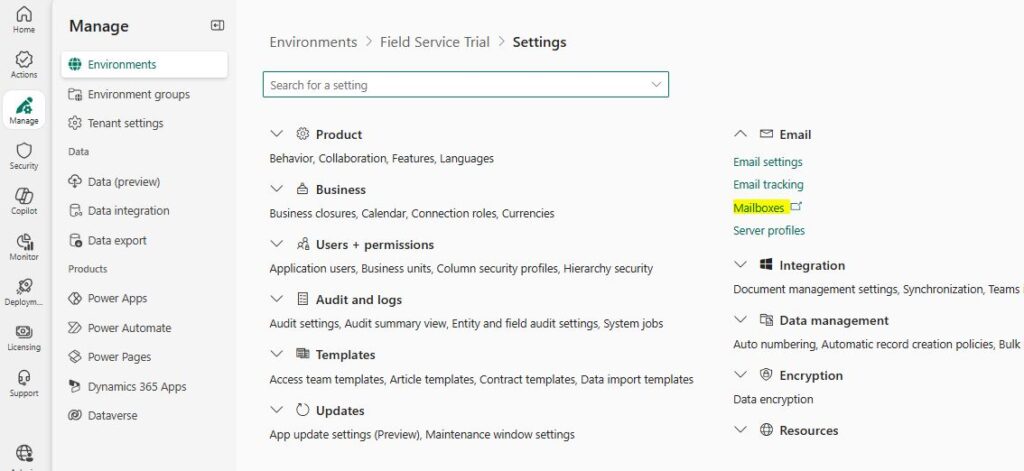Expand the Product settings section chevron
This screenshot has width=1024, height=471.
tap(277, 134)
